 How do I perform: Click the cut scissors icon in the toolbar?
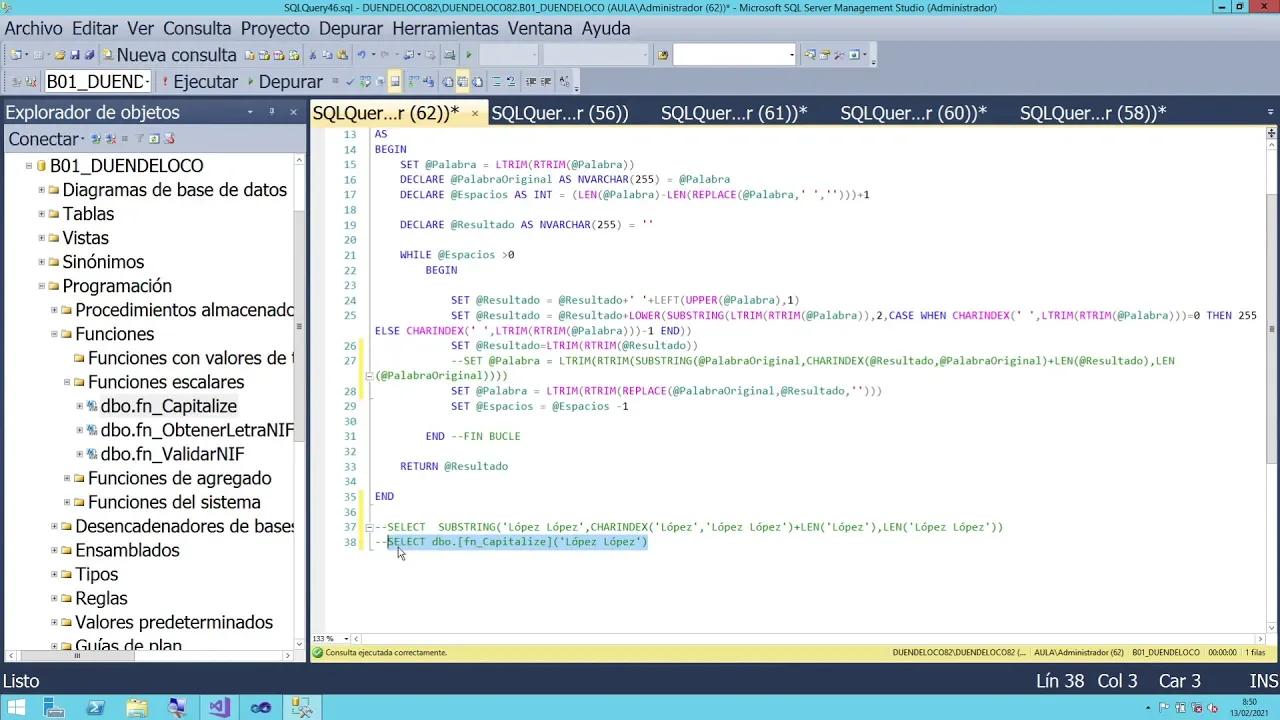(312, 55)
